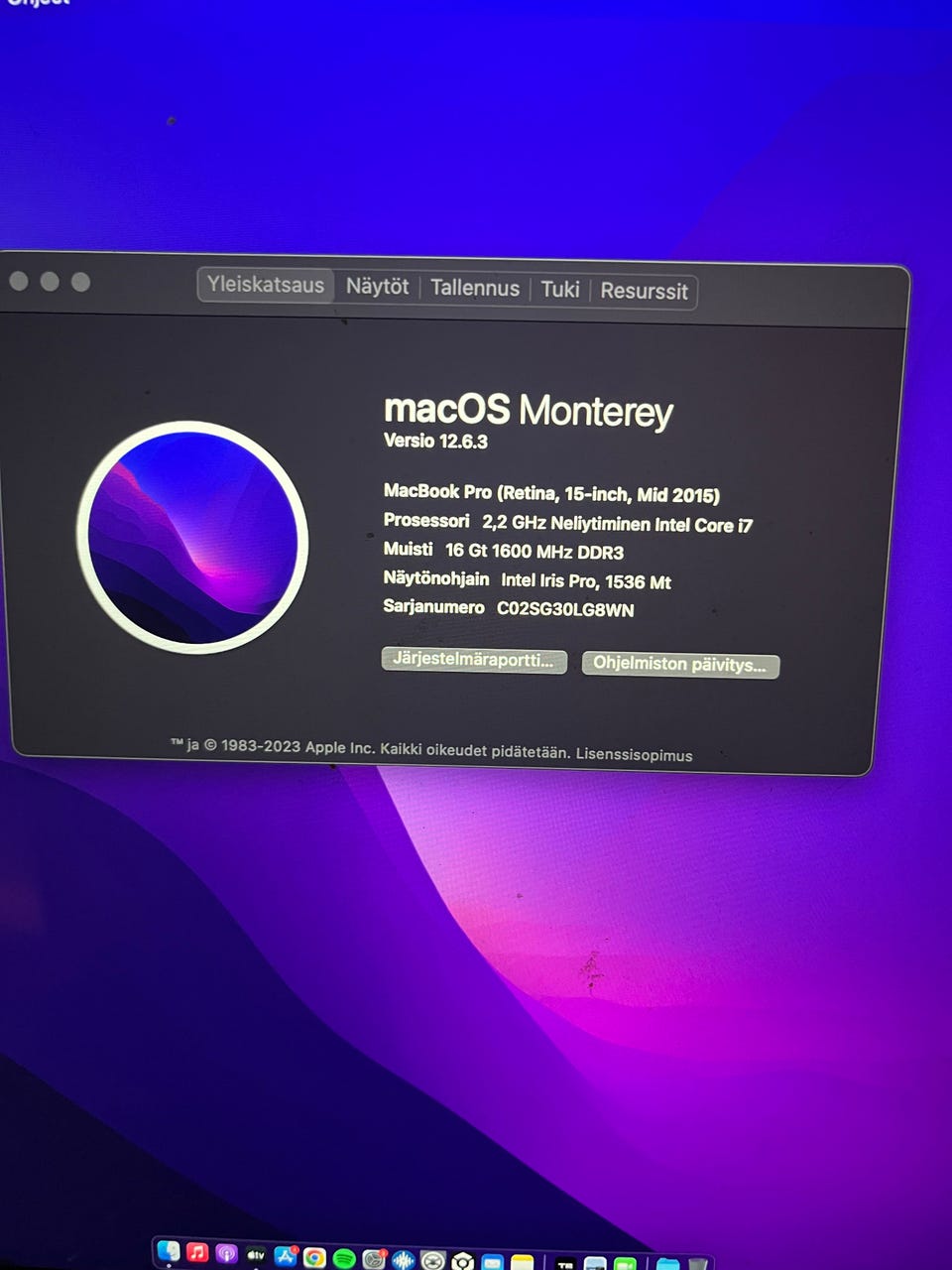Launch Music app in the Dock
The height and width of the screenshot is (1270, 952).
[x=197, y=1254]
